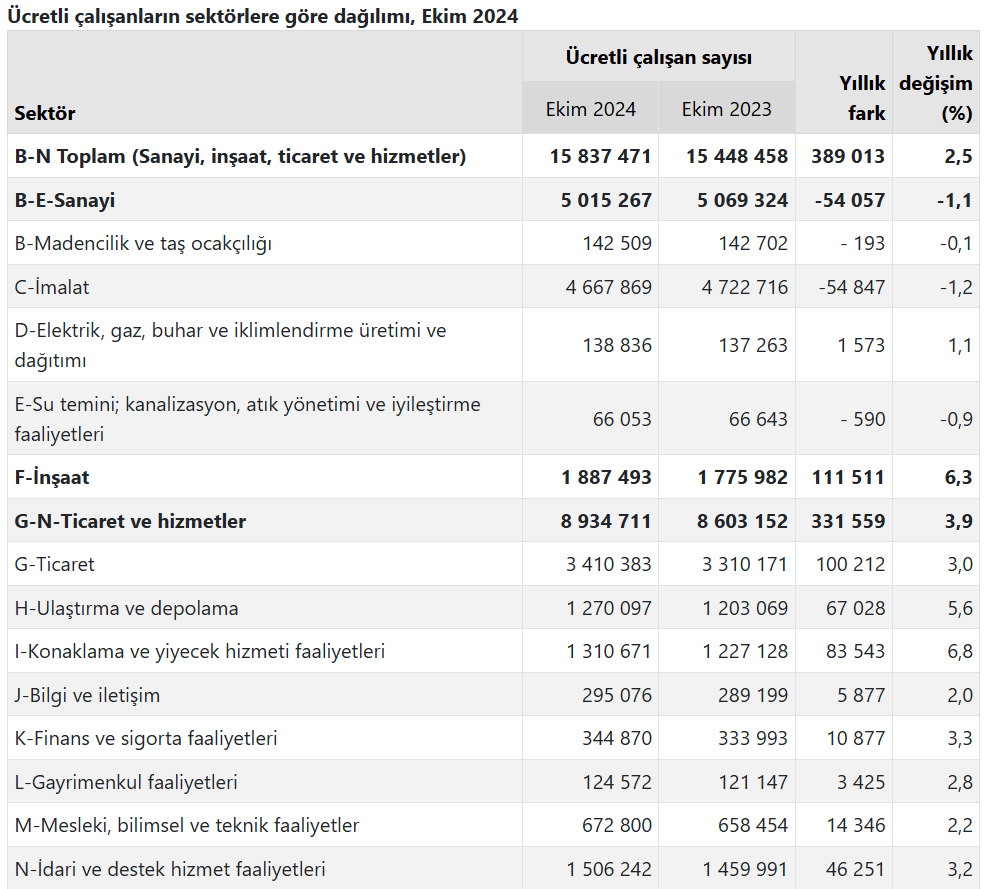Click the J-Bilgi ve iletişim row label
Viewport: 984px width, 889px height.
coord(87,696)
